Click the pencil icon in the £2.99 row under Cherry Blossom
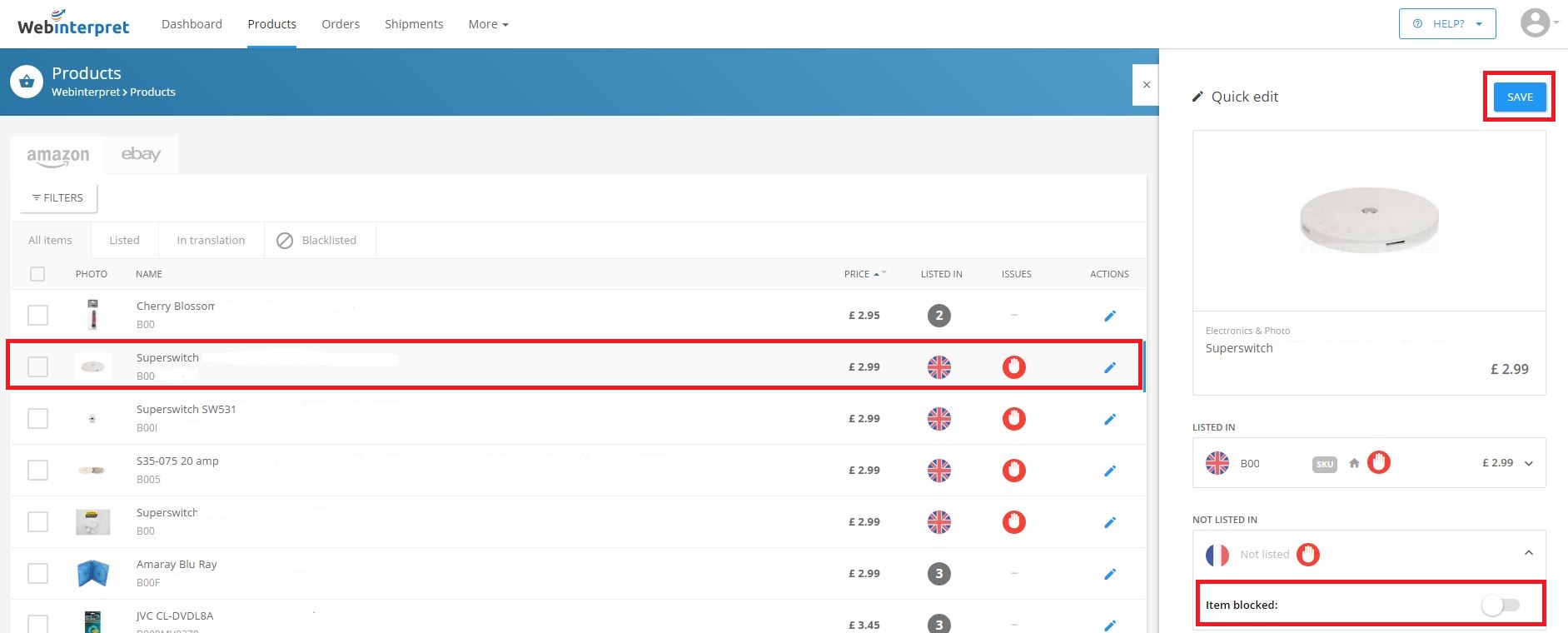Screen dimensions: 1568x633 tap(1109, 367)
